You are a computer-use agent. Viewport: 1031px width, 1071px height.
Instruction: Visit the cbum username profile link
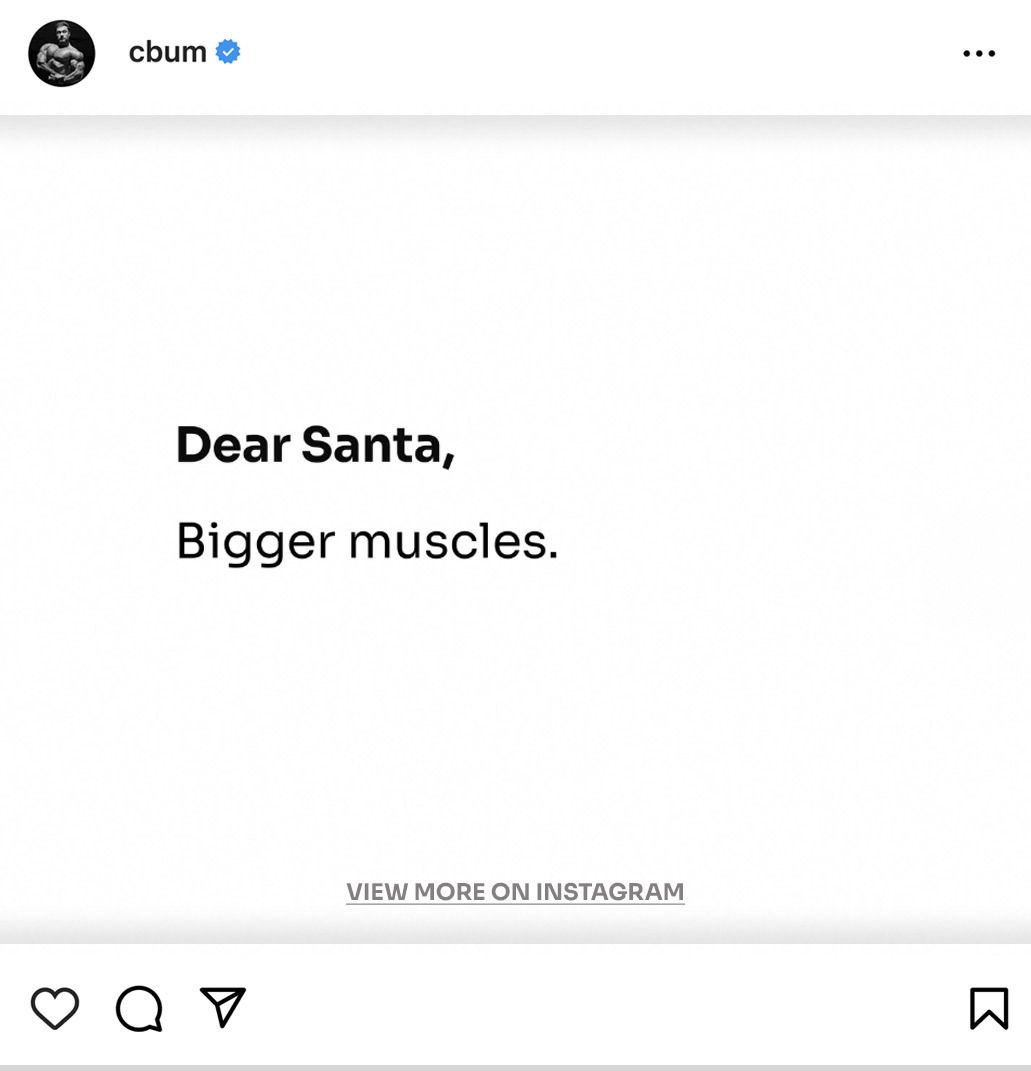click(x=167, y=52)
